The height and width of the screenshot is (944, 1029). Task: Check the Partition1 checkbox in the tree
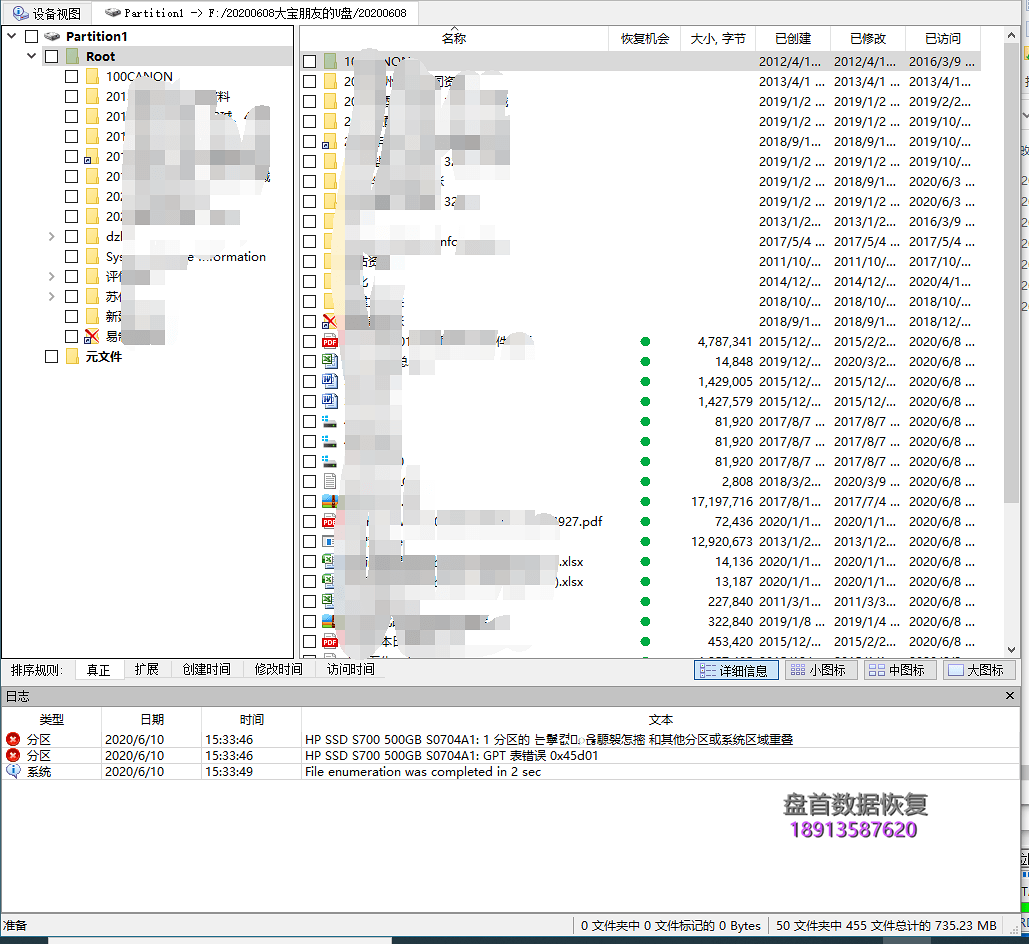(31, 36)
